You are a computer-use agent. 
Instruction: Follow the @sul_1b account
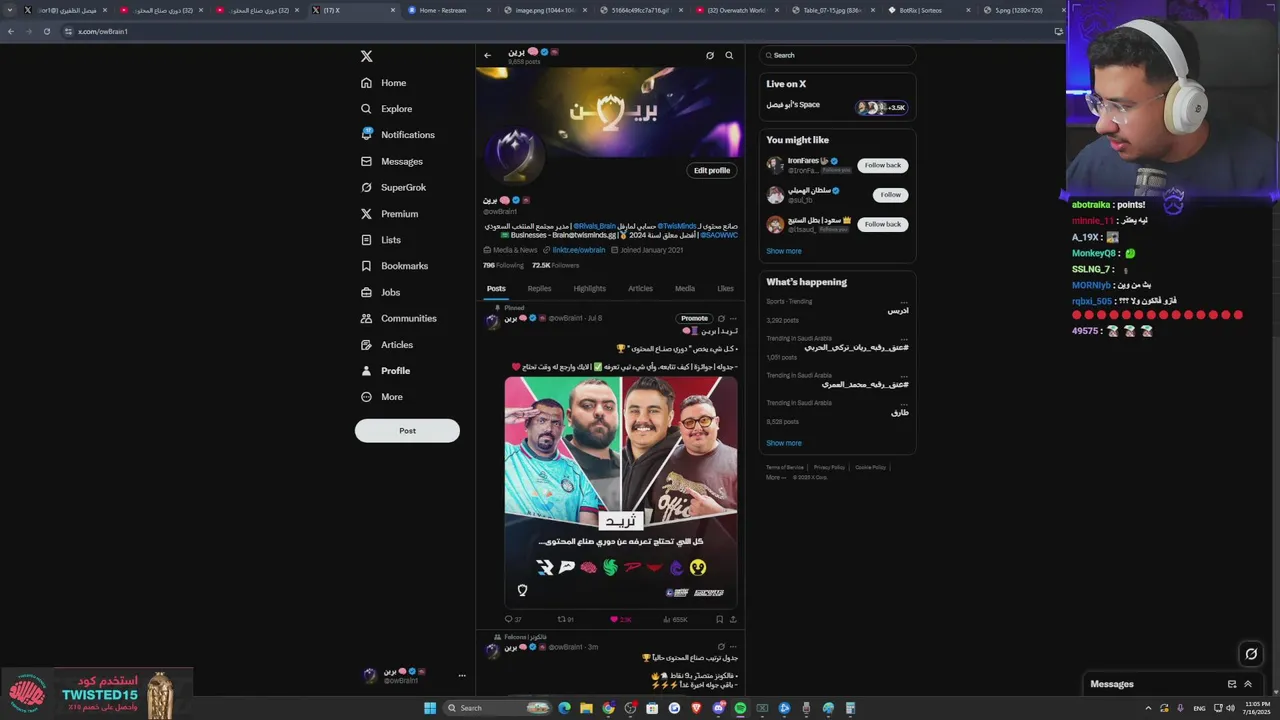[x=890, y=195]
